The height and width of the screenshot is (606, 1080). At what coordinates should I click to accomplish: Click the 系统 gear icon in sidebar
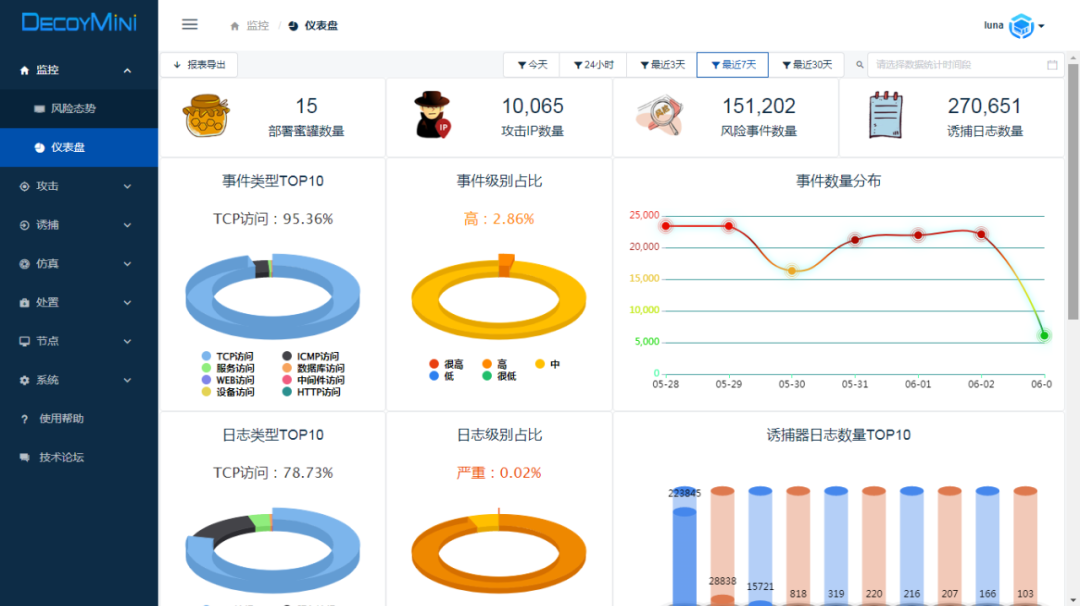coord(25,380)
